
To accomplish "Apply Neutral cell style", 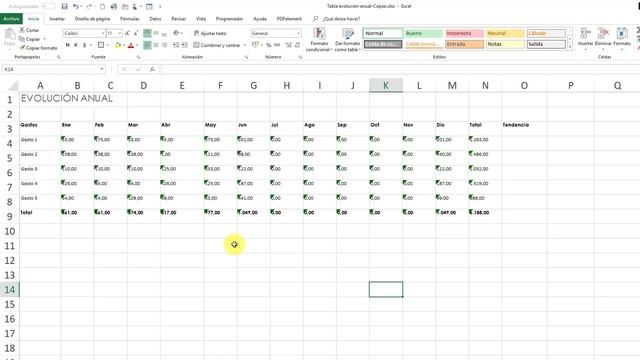I will point(505,33).
